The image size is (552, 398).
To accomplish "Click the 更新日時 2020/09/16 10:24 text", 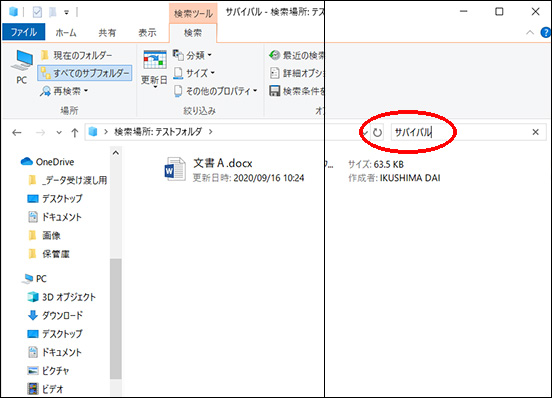I will point(248,178).
